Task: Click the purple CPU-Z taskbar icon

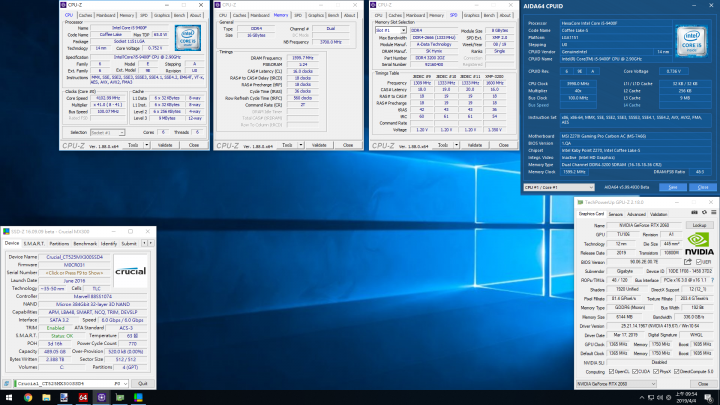Action: coord(101,398)
